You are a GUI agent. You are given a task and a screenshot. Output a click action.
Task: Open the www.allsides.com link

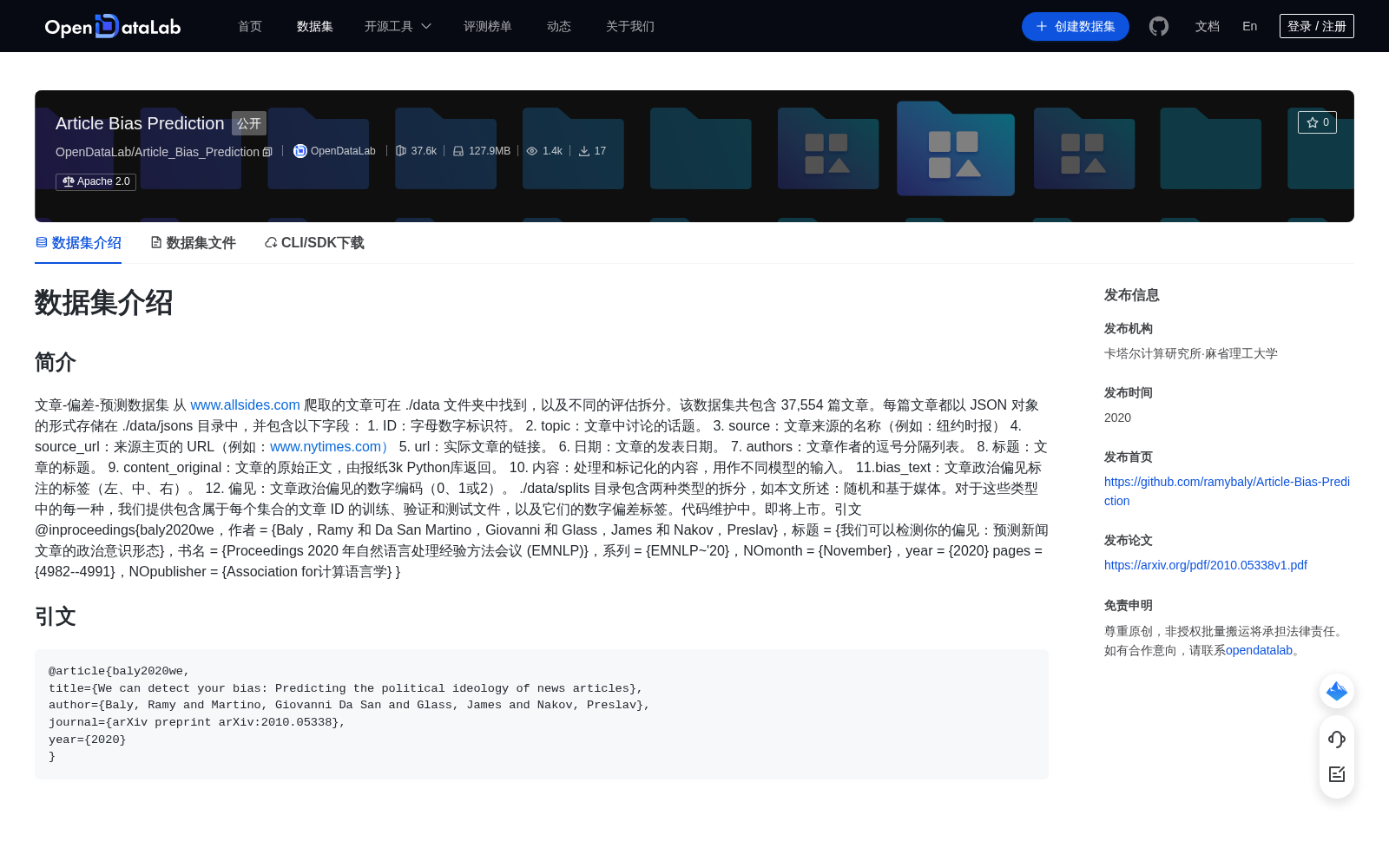coord(245,405)
